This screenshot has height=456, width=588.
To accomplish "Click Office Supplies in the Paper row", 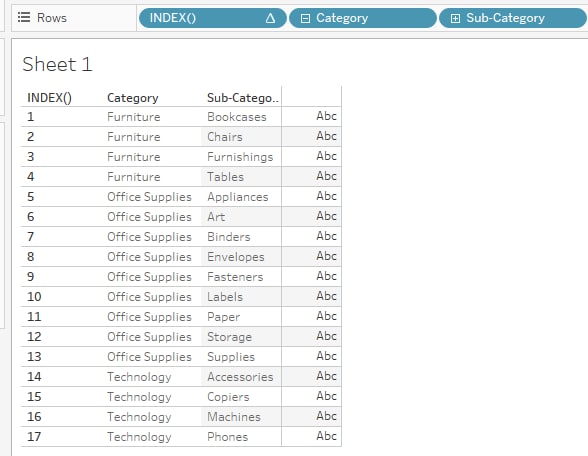I will [x=149, y=316].
